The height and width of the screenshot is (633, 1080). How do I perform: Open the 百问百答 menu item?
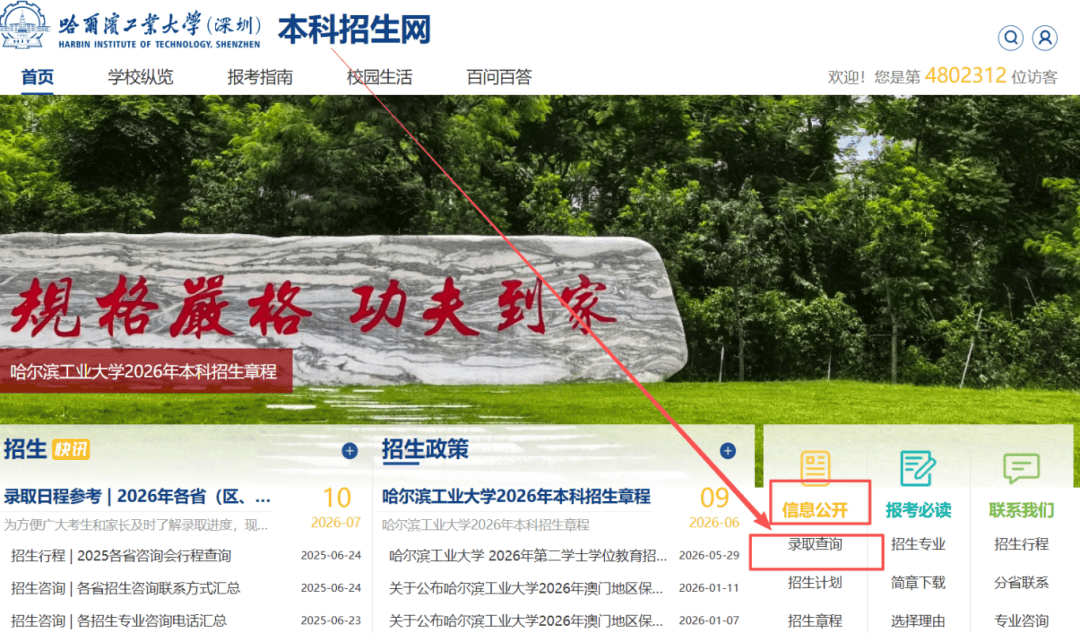click(x=499, y=77)
